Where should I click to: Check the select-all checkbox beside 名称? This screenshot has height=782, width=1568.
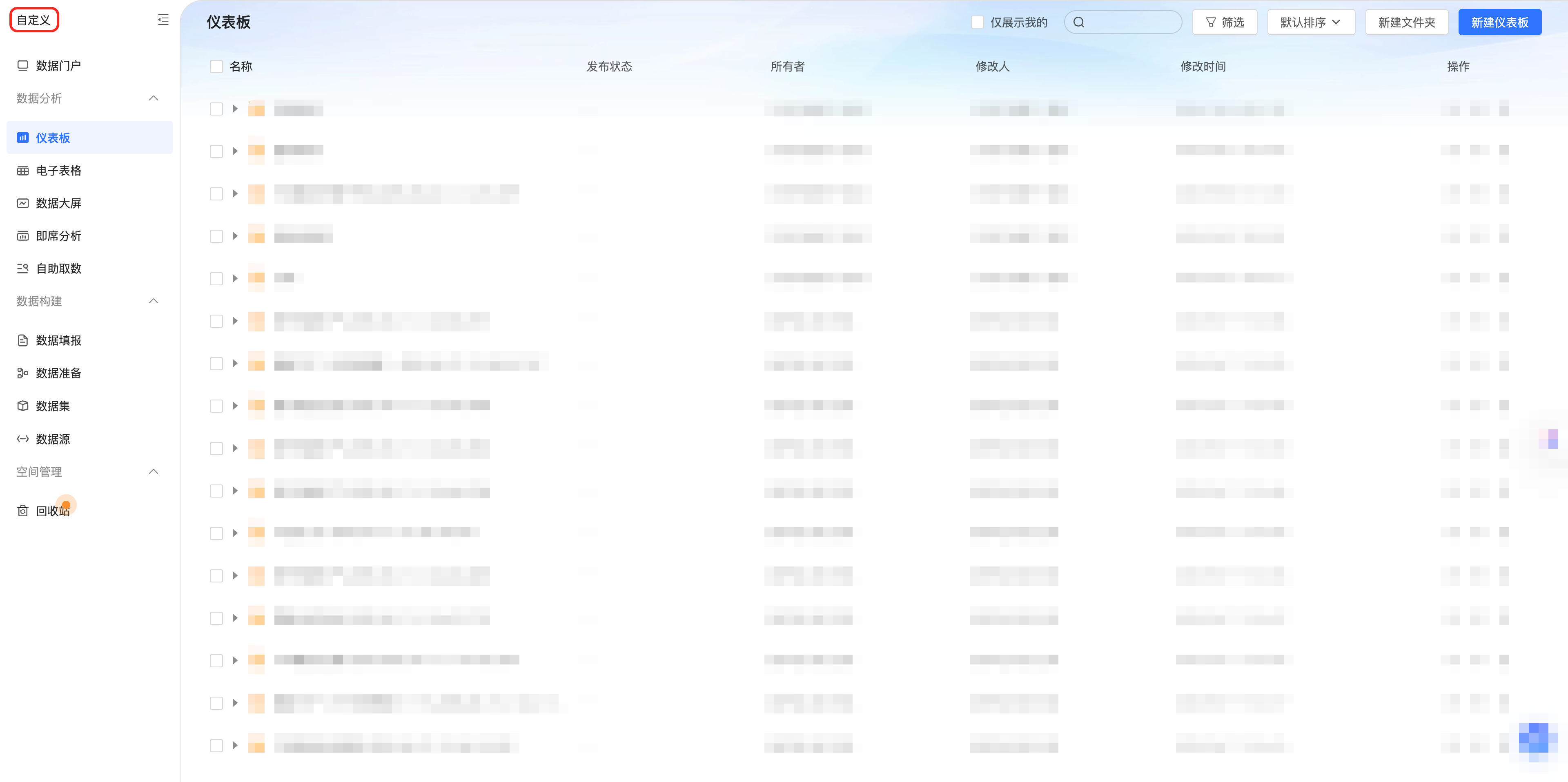point(216,67)
